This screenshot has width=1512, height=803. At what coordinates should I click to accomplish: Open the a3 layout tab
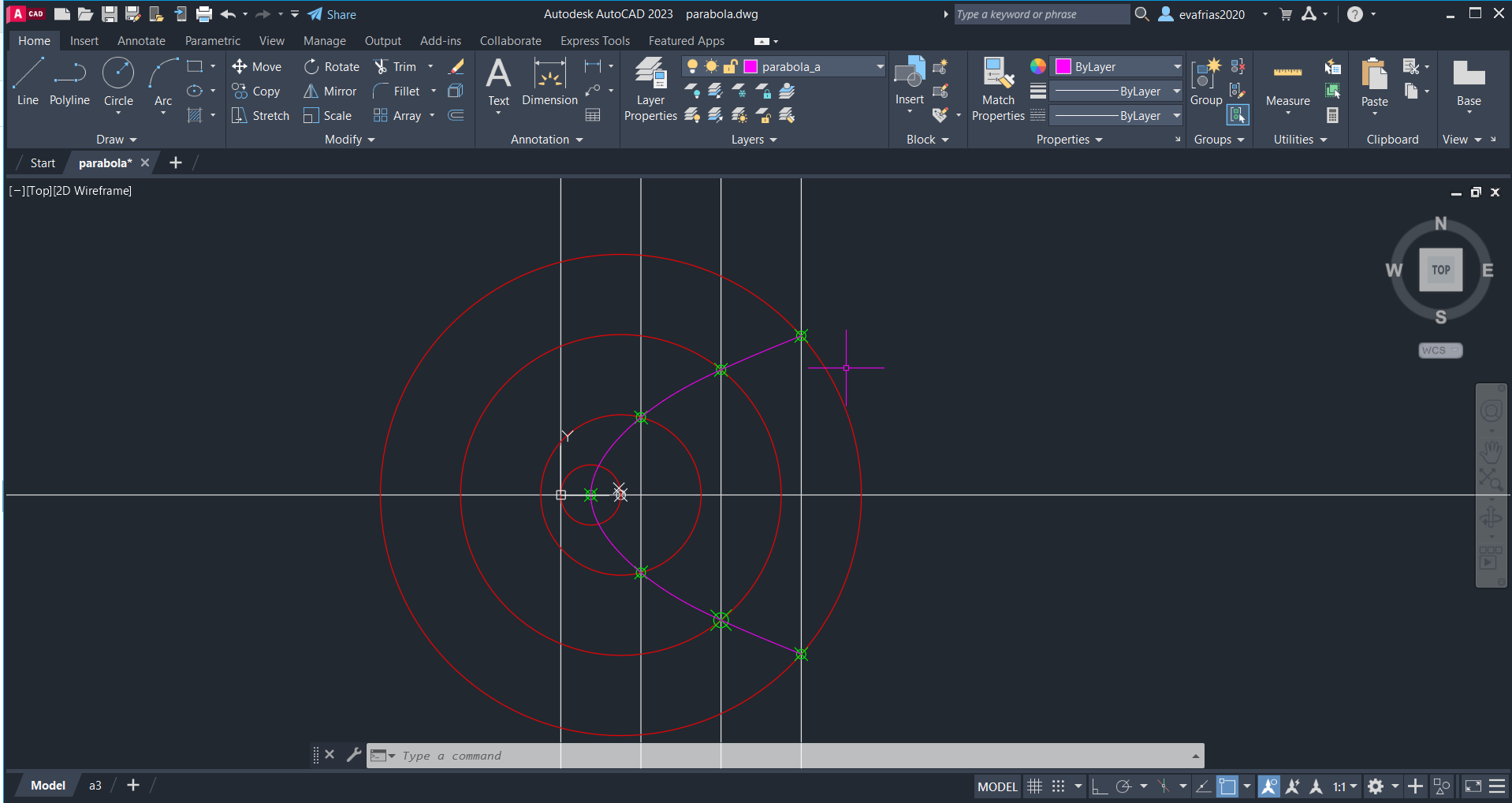95,786
